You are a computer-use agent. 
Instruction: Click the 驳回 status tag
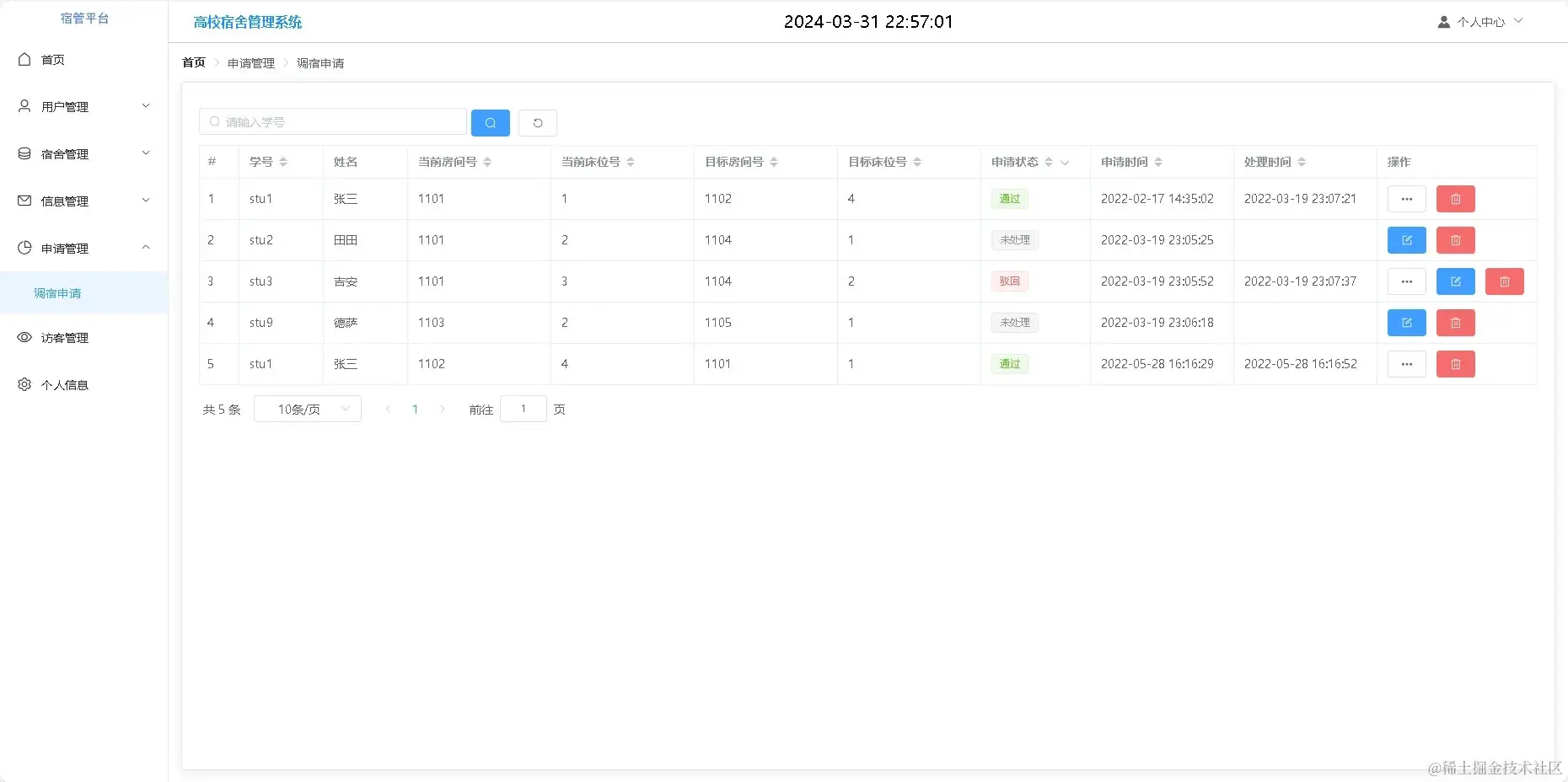click(1009, 281)
